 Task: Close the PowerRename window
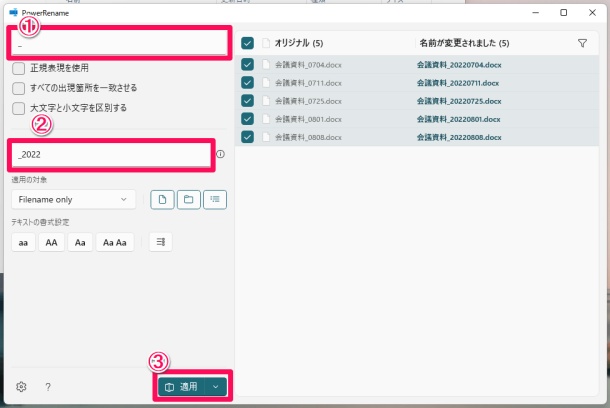click(x=592, y=12)
